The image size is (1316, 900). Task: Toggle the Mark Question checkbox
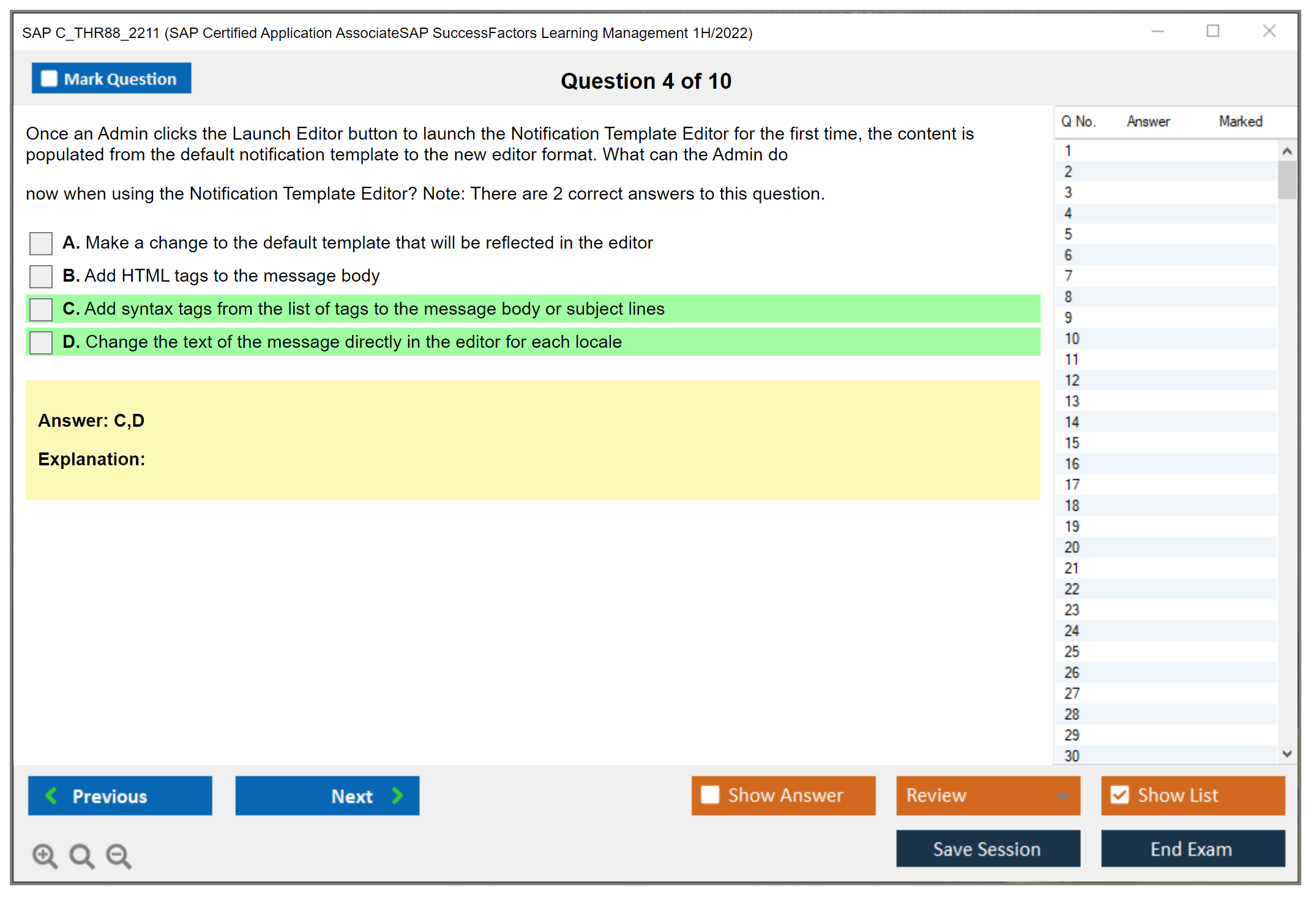click(49, 78)
